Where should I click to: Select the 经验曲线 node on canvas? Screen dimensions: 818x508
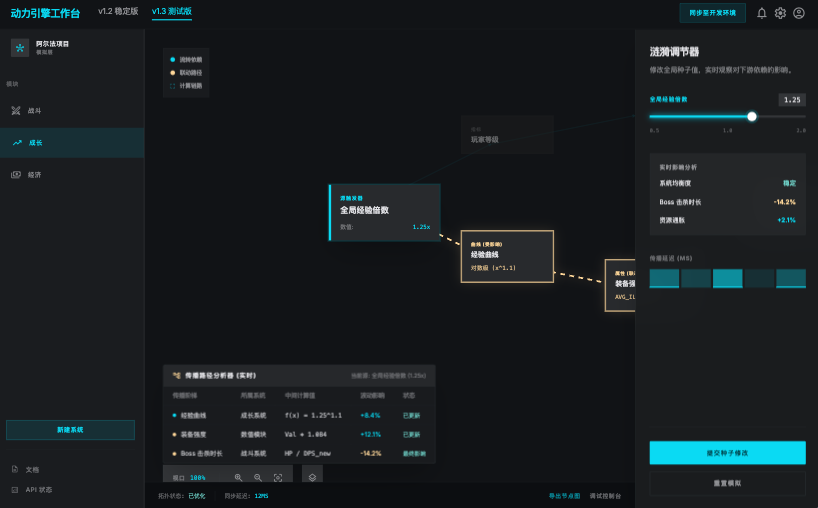click(x=506, y=256)
